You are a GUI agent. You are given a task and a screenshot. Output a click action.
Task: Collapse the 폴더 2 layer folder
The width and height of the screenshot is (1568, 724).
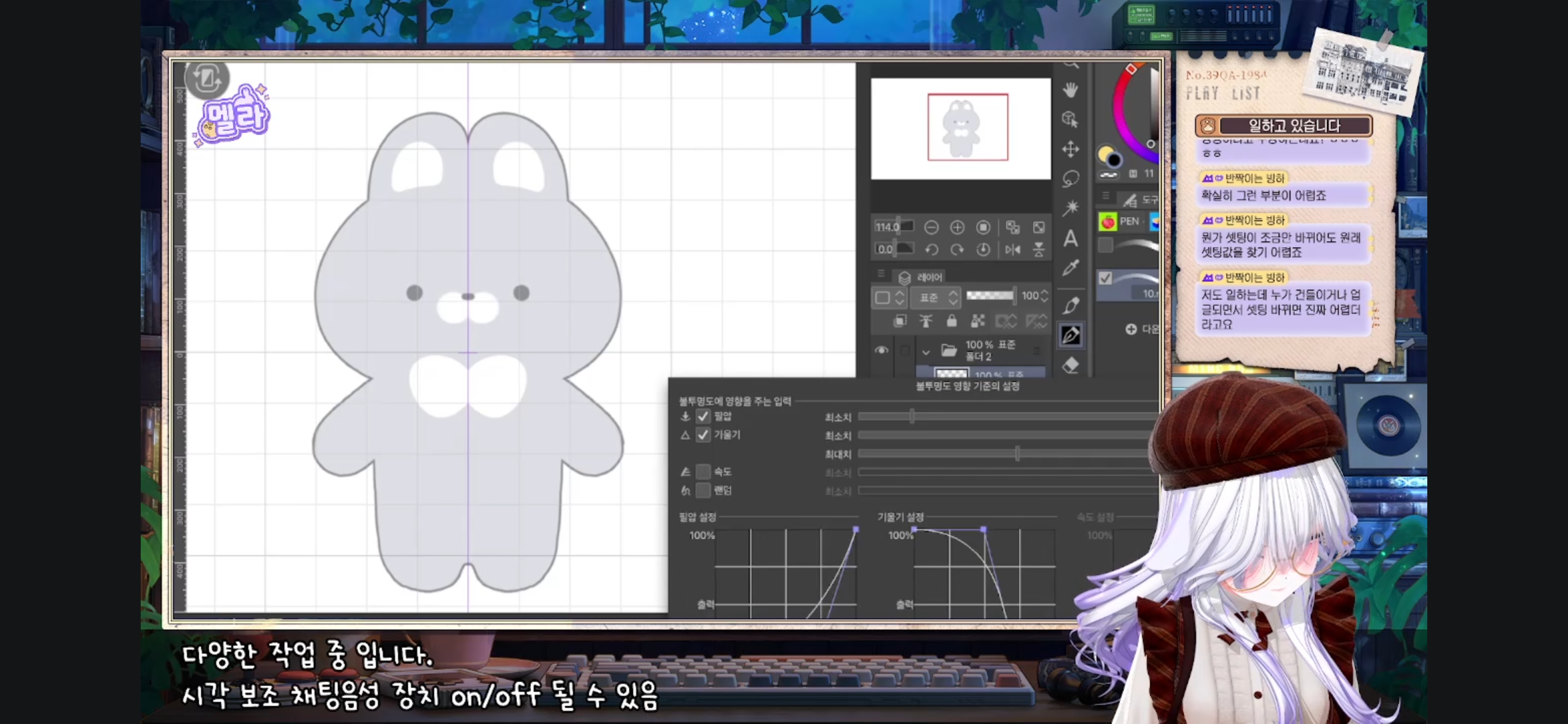click(925, 352)
